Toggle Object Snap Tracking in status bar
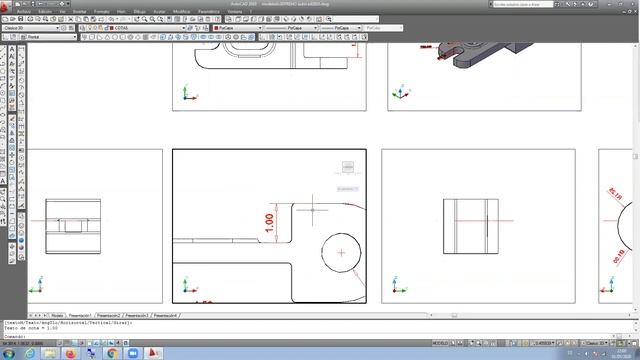 click(x=97, y=343)
